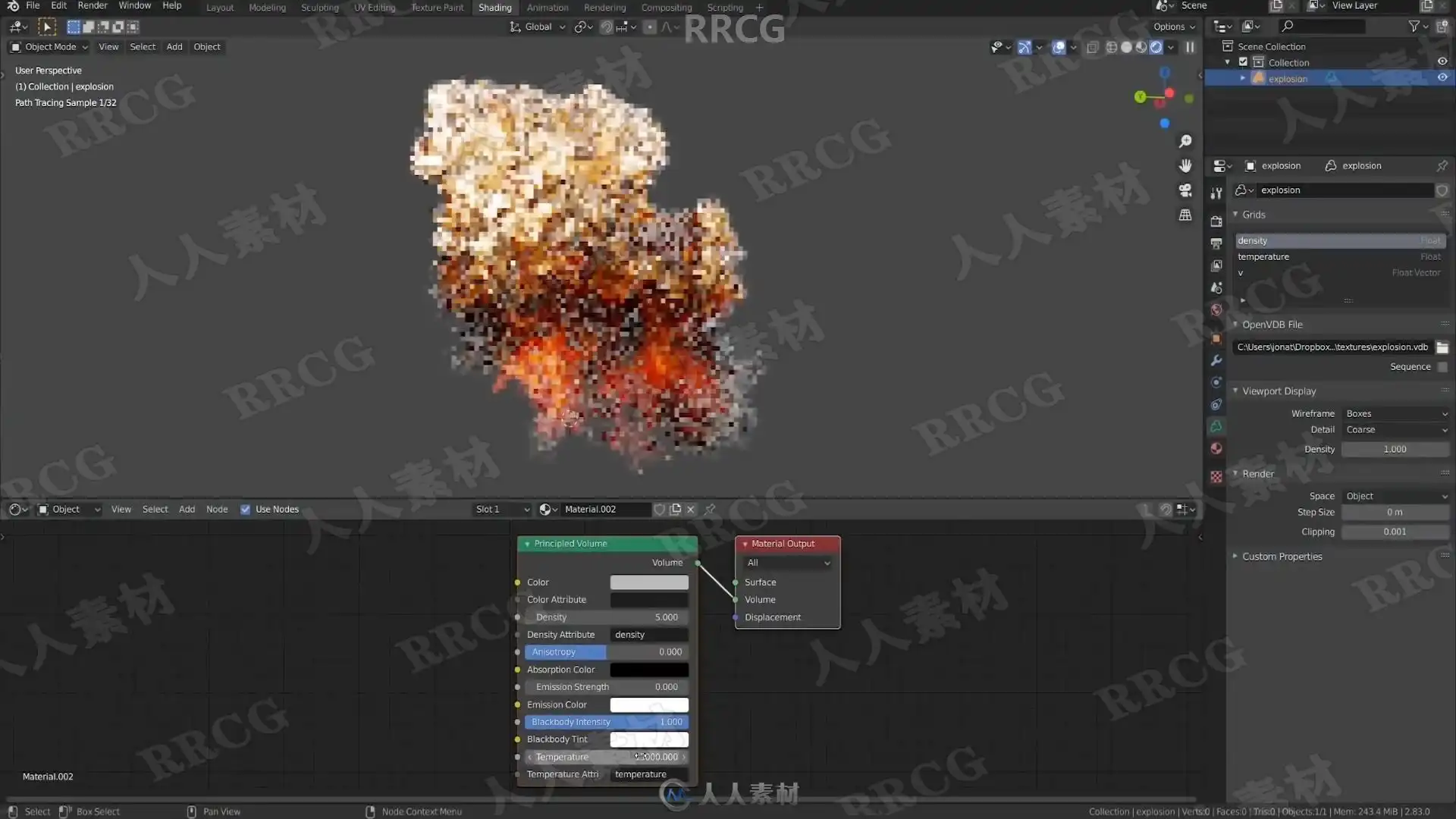Click the Absorption Color black swatch

(649, 670)
